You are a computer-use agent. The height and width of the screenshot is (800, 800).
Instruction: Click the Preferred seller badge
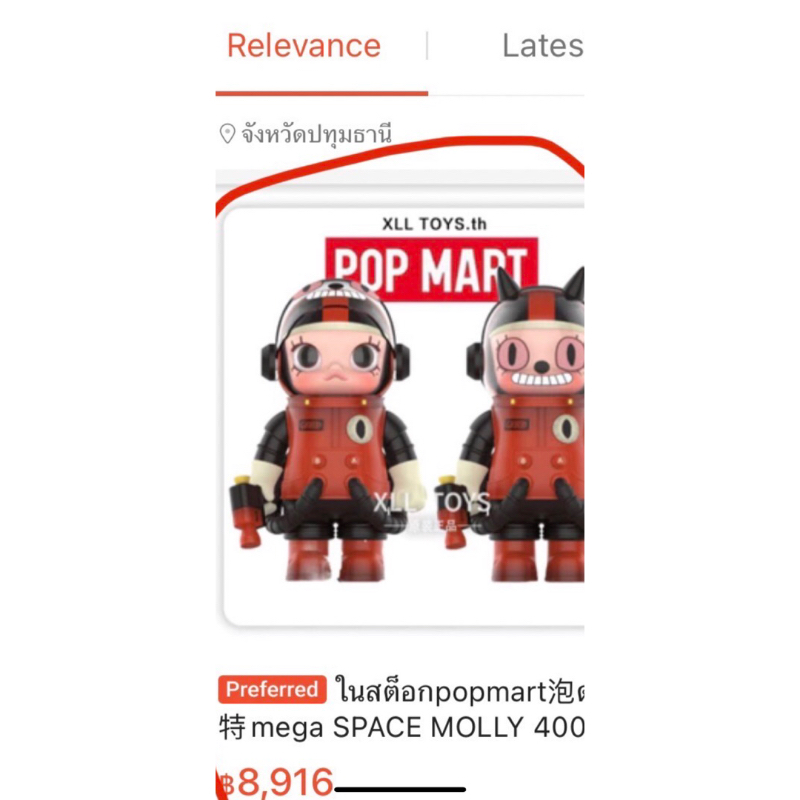coord(272,689)
